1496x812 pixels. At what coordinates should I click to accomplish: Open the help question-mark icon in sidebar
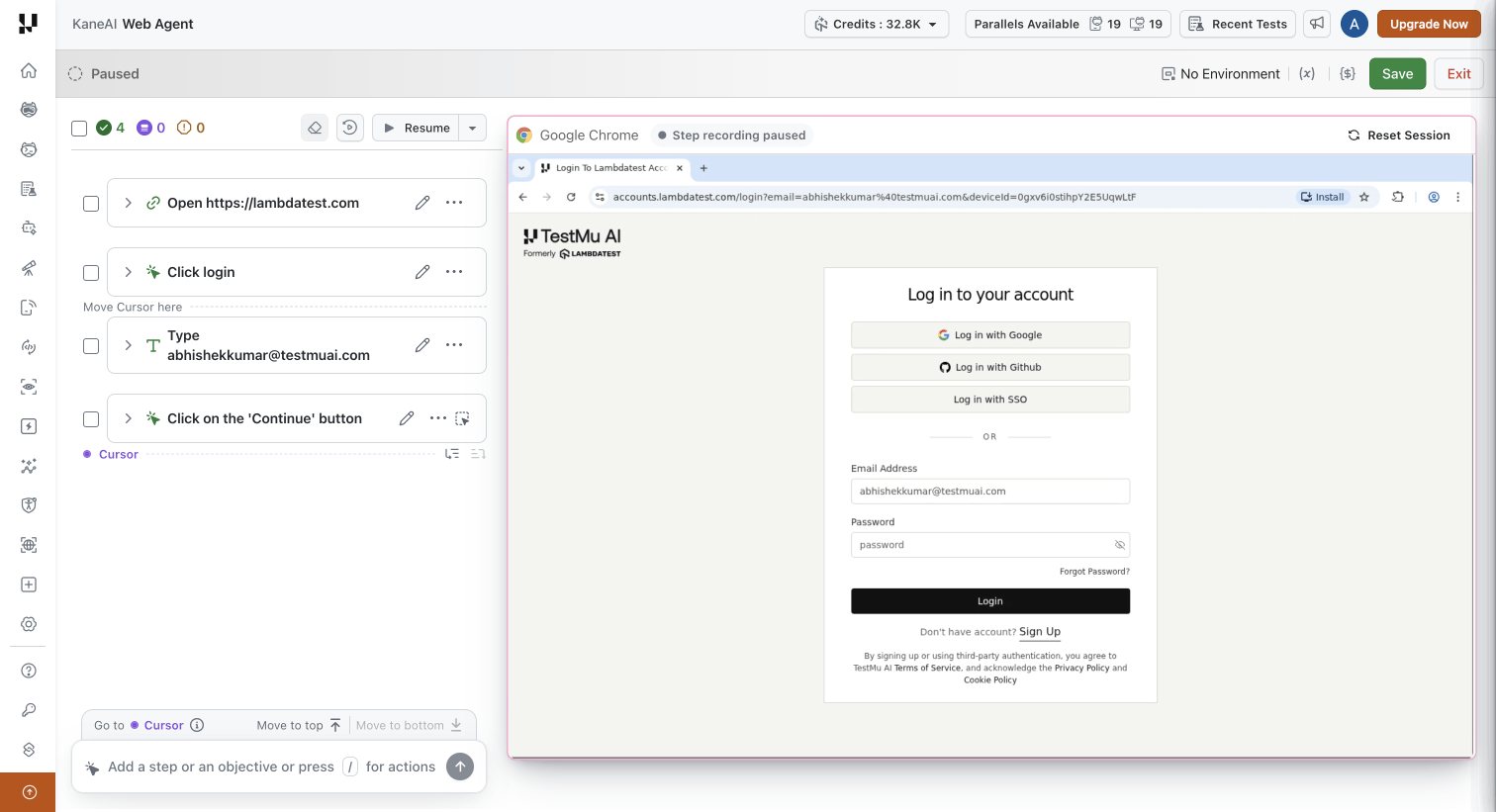pos(29,671)
